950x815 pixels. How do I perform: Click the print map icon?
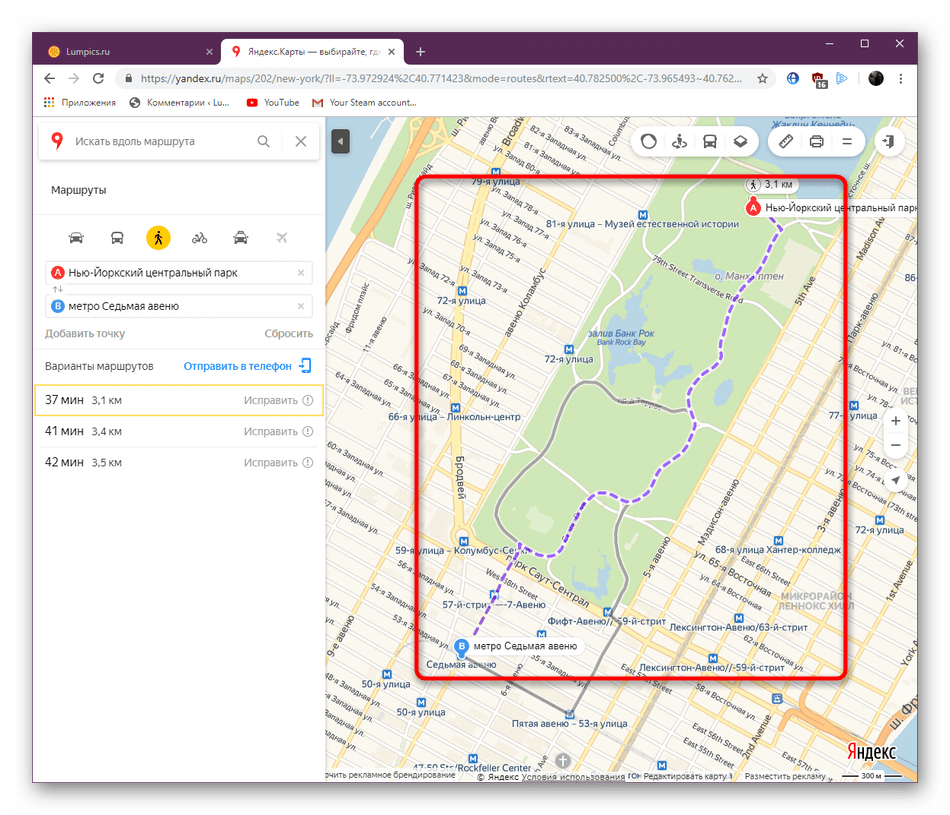click(x=816, y=141)
